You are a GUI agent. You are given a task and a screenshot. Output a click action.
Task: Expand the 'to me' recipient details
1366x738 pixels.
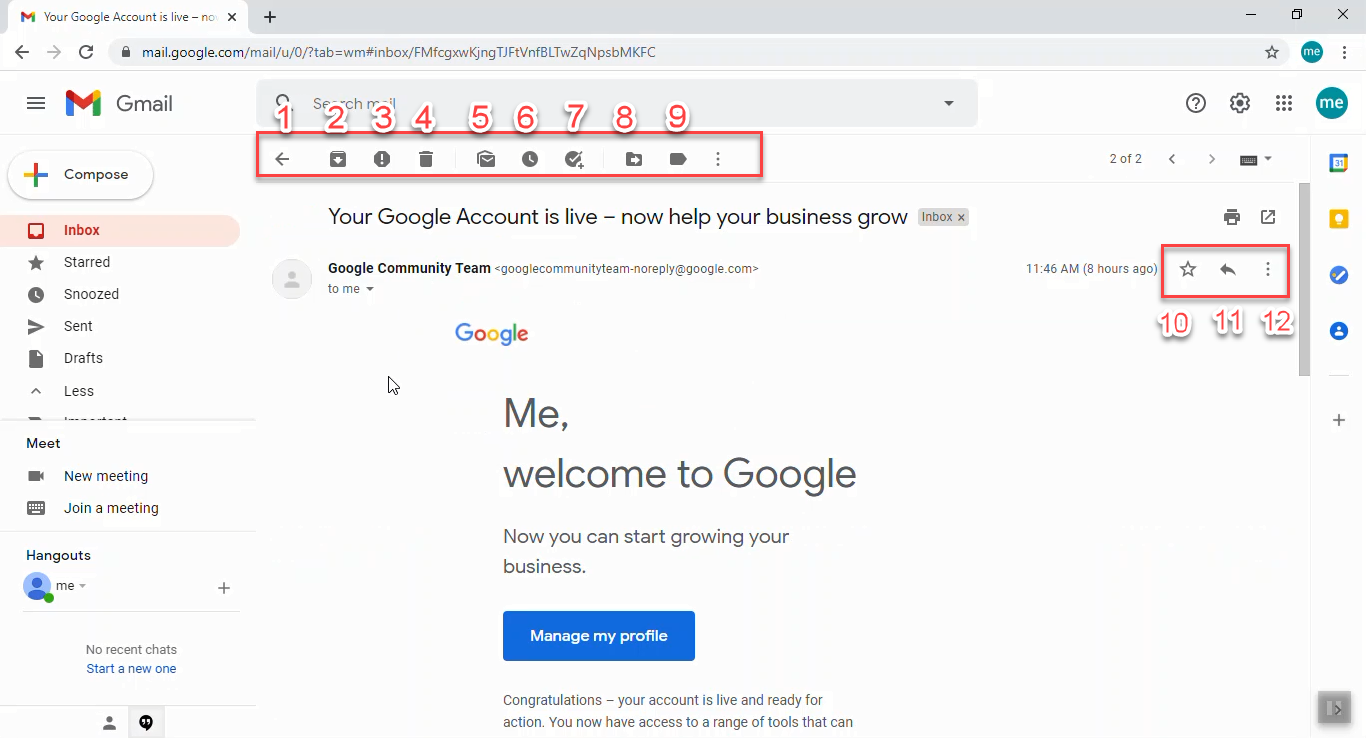point(349,288)
